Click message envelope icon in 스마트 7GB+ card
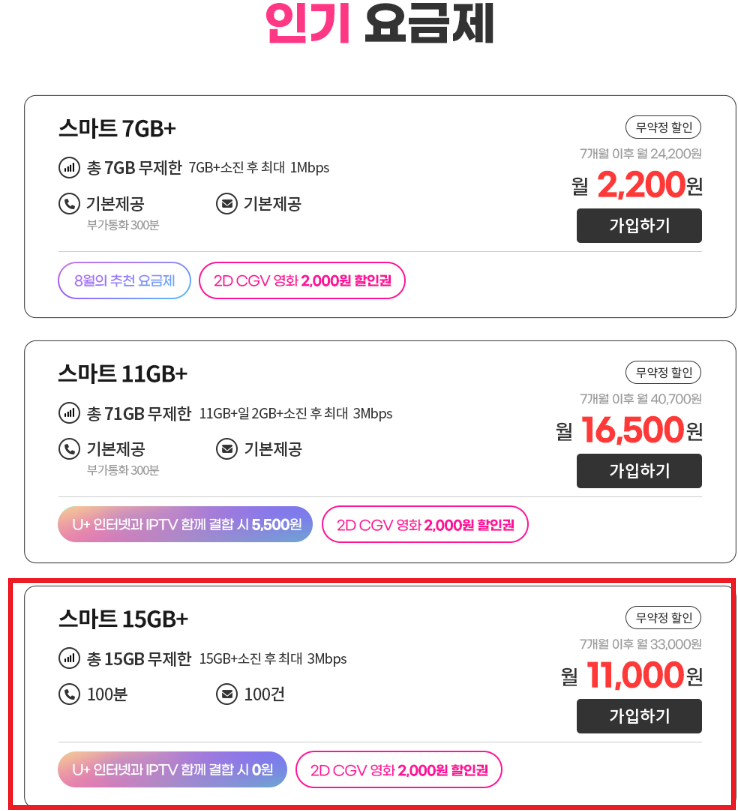The image size is (738, 811). pyautogui.click(x=227, y=204)
